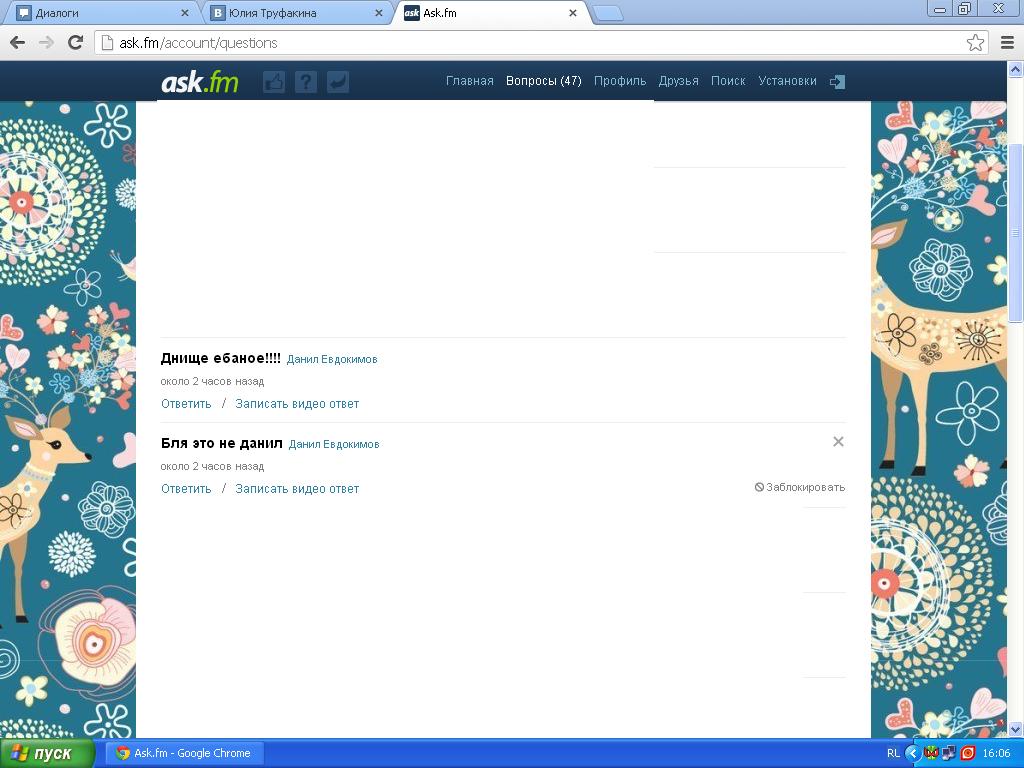This screenshot has width=1024, height=768.
Task: Switch to the Диалоги tab
Action: (x=103, y=13)
